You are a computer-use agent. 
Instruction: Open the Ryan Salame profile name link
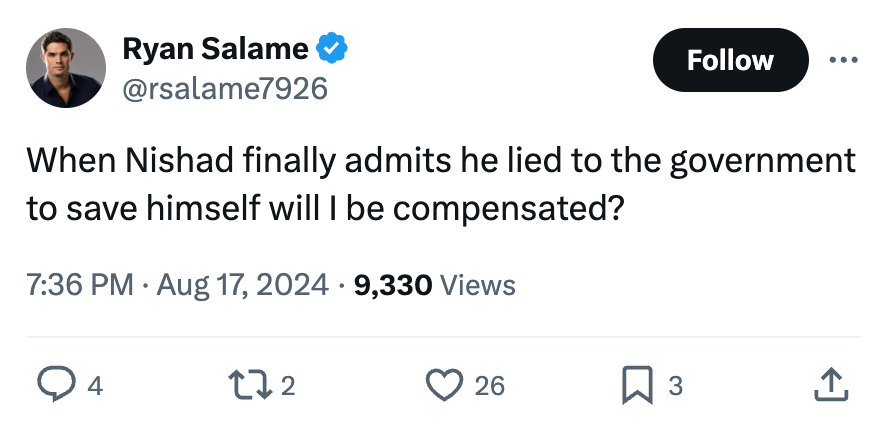[x=215, y=48]
